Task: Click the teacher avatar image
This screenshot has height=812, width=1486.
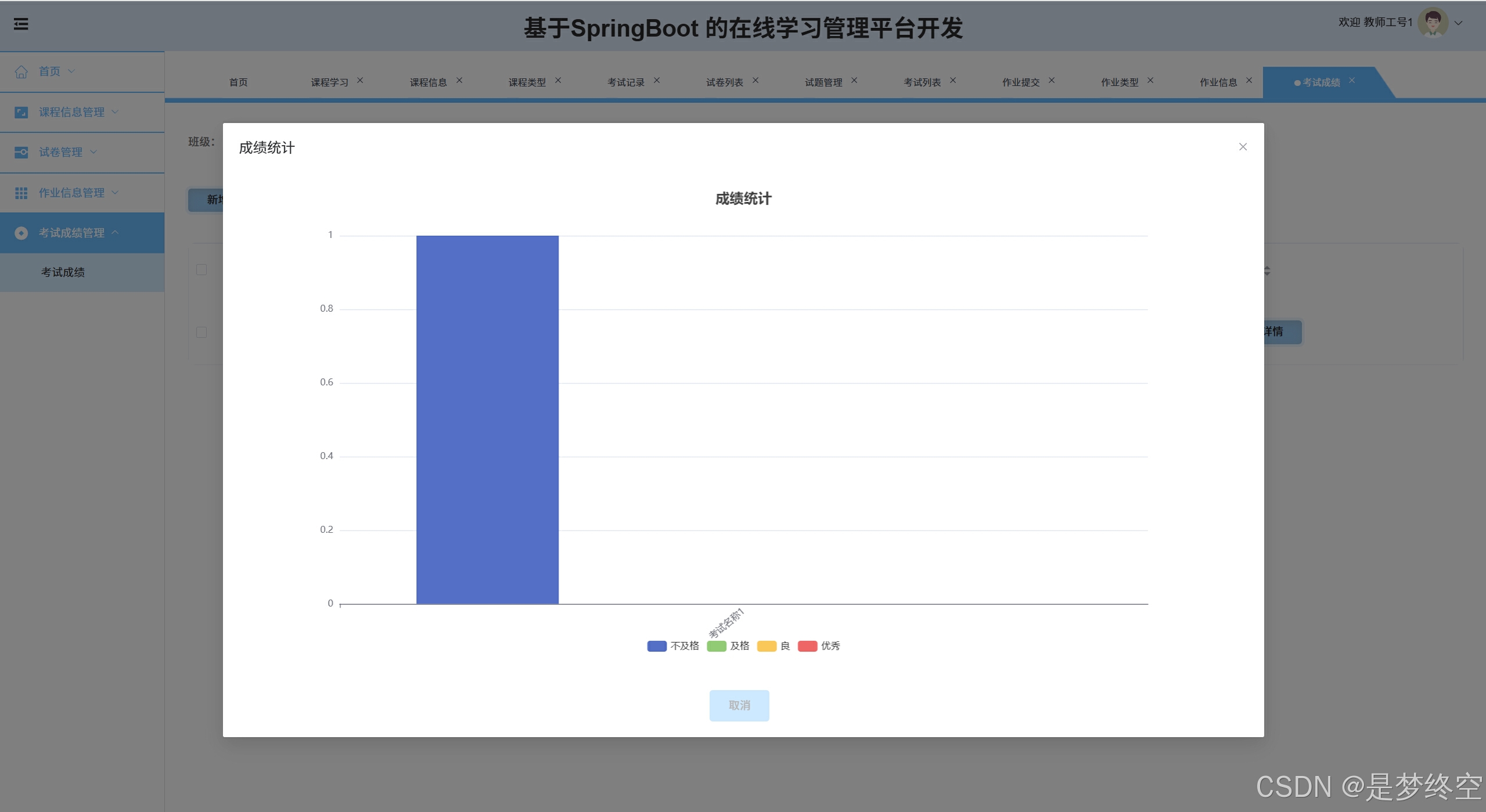Action: [x=1433, y=23]
